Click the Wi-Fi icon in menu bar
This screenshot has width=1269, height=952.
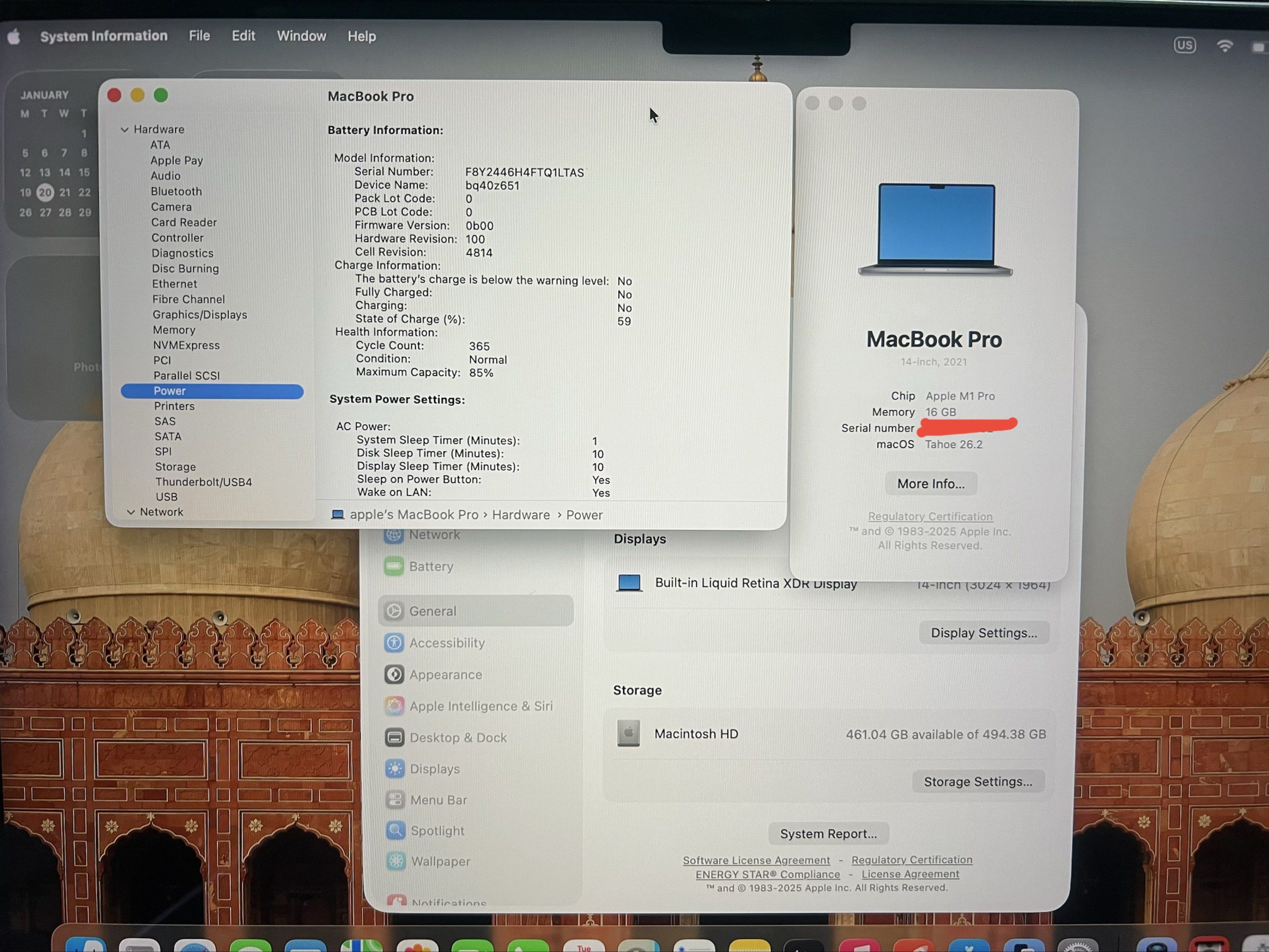pos(1226,45)
